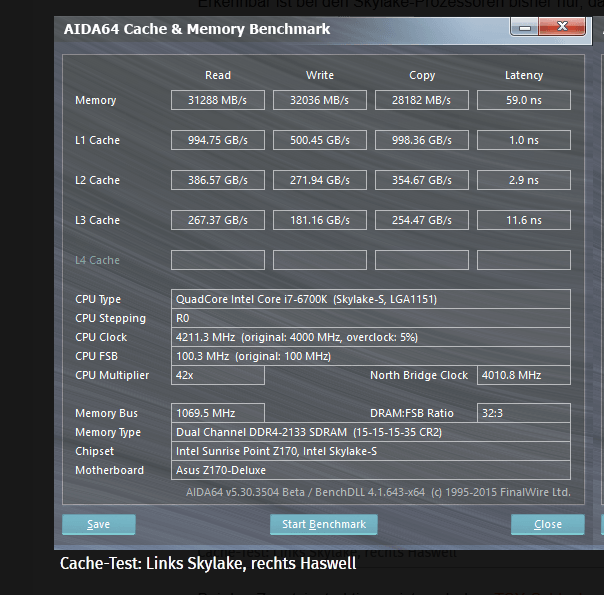Select Memory Read value 31288 MB/s
Viewport: 604px width, 595px height.
tap(218, 100)
